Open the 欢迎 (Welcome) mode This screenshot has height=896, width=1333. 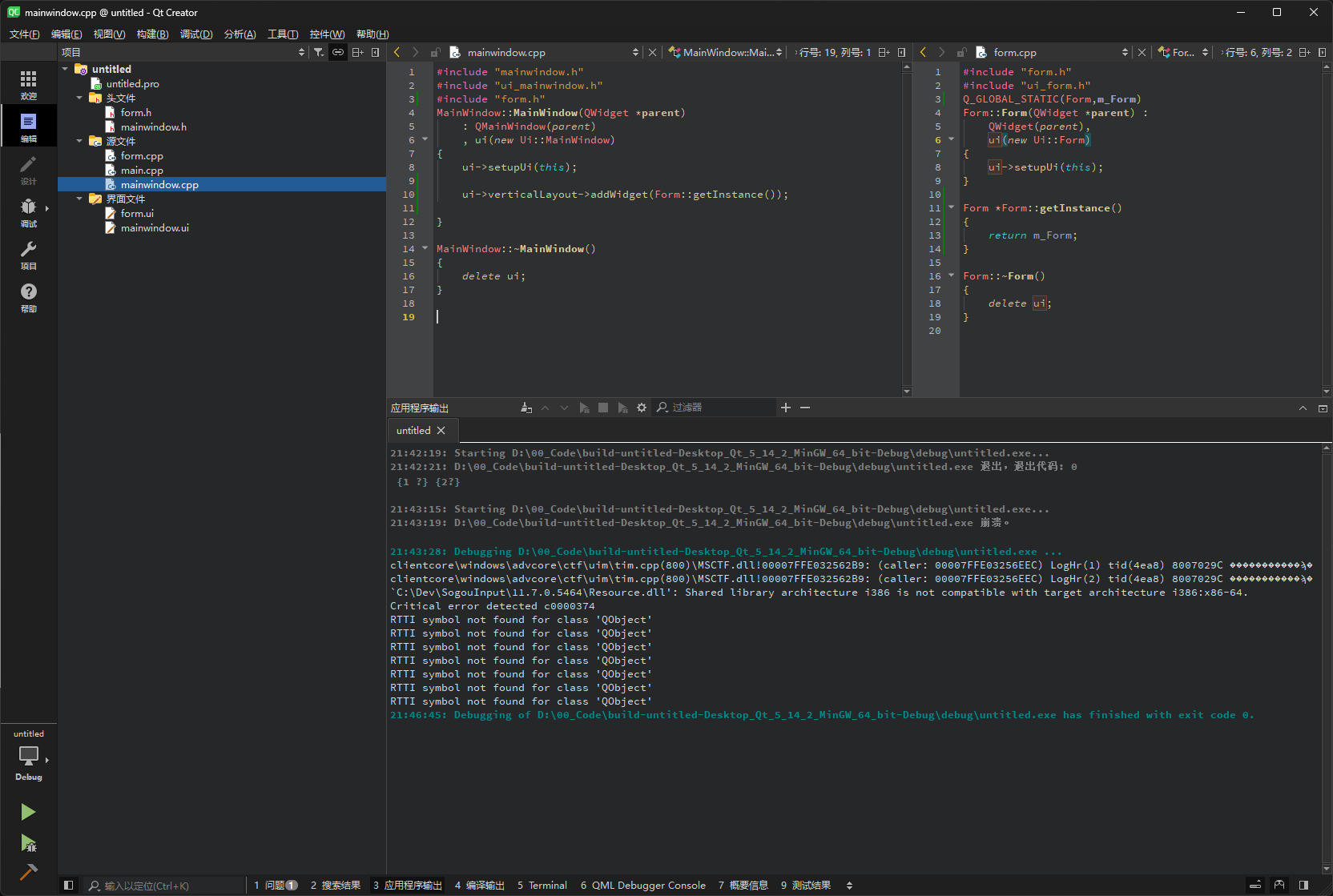click(x=28, y=85)
